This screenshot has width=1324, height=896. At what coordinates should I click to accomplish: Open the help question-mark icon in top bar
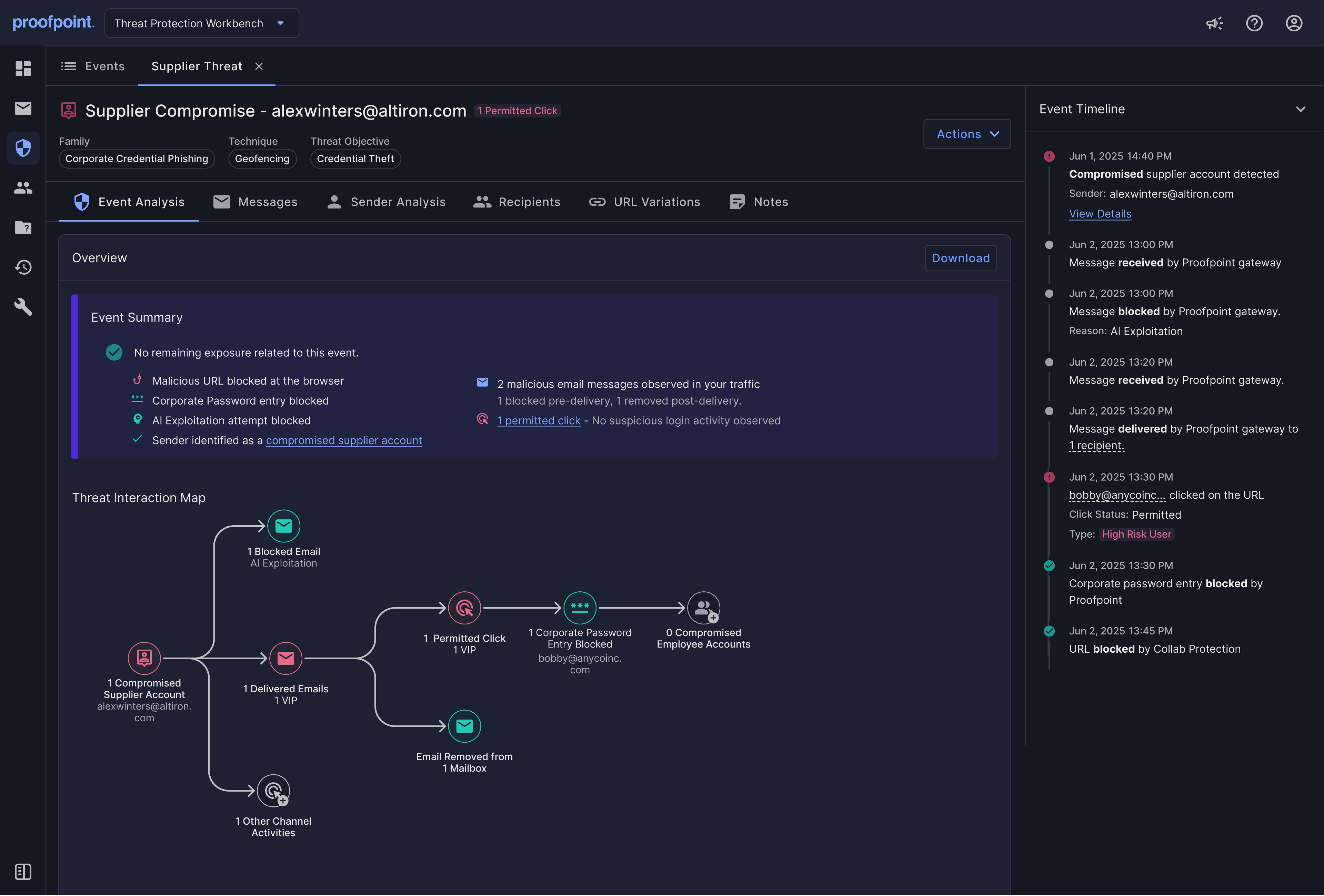[1254, 23]
